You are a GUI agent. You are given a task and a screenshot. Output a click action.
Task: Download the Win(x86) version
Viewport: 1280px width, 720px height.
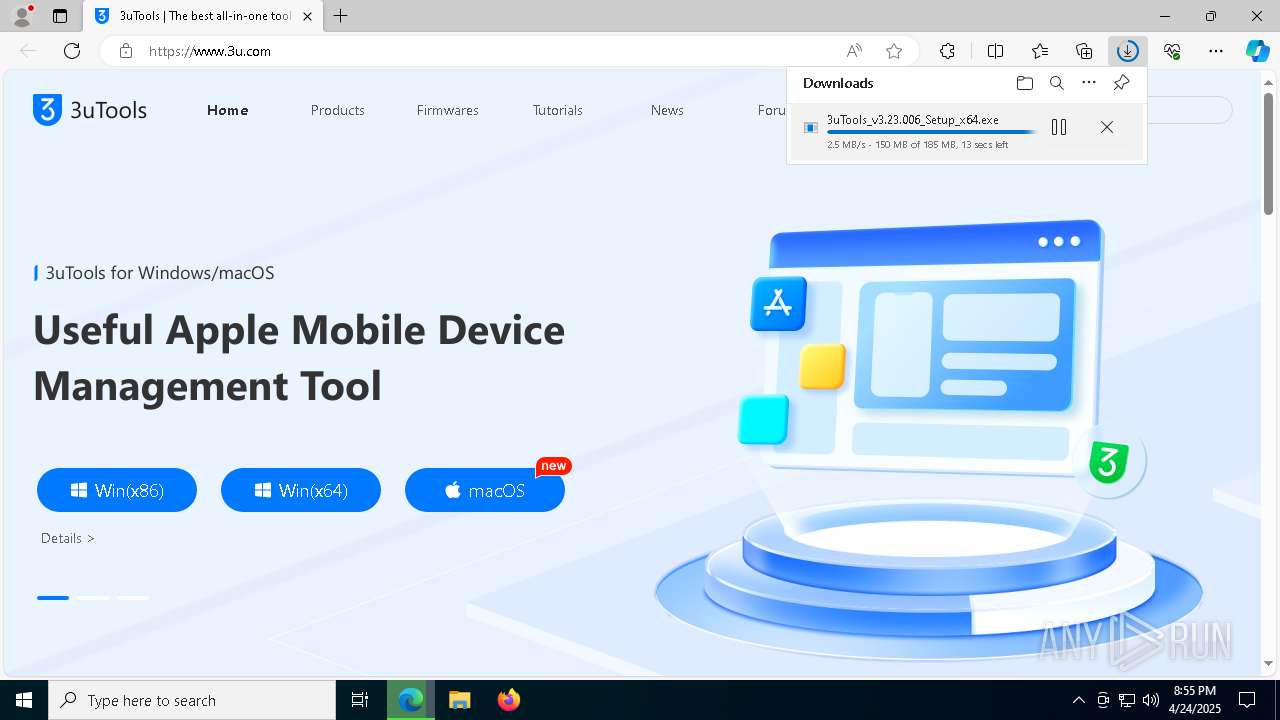tap(117, 490)
